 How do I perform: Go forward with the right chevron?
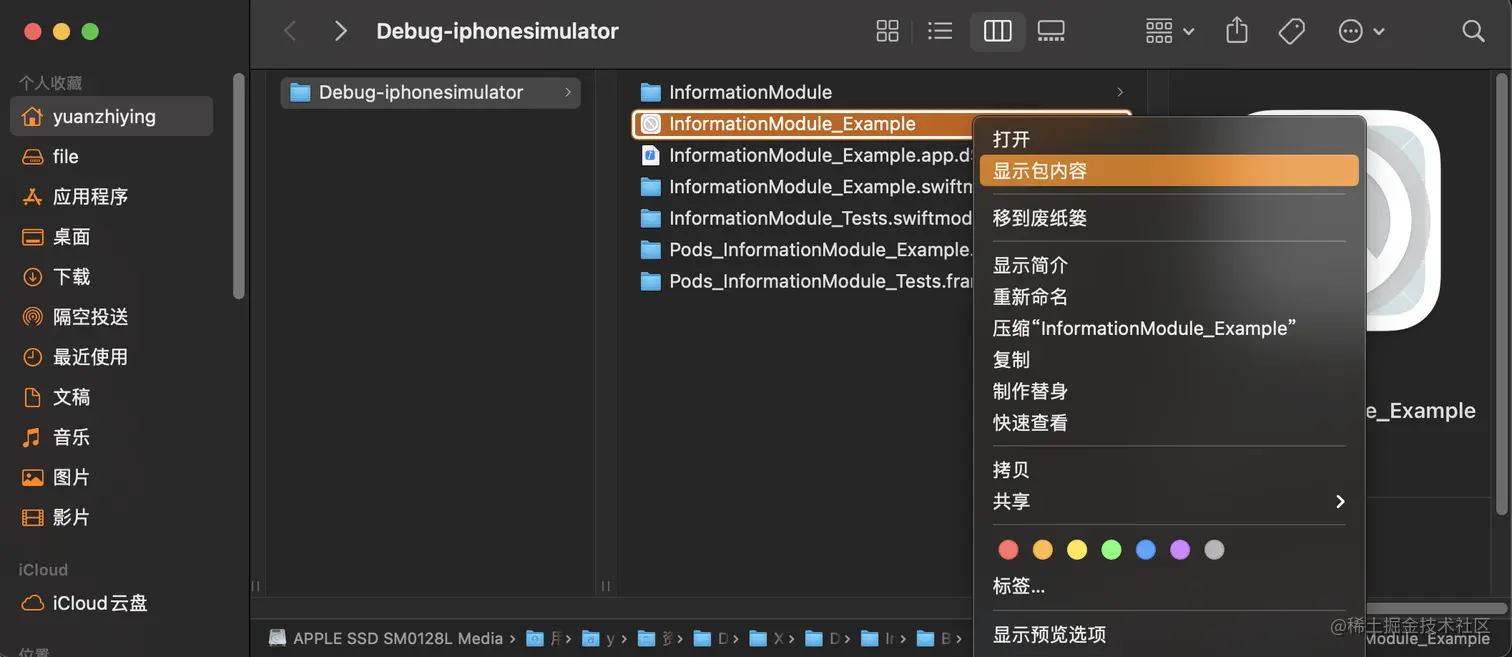click(340, 31)
